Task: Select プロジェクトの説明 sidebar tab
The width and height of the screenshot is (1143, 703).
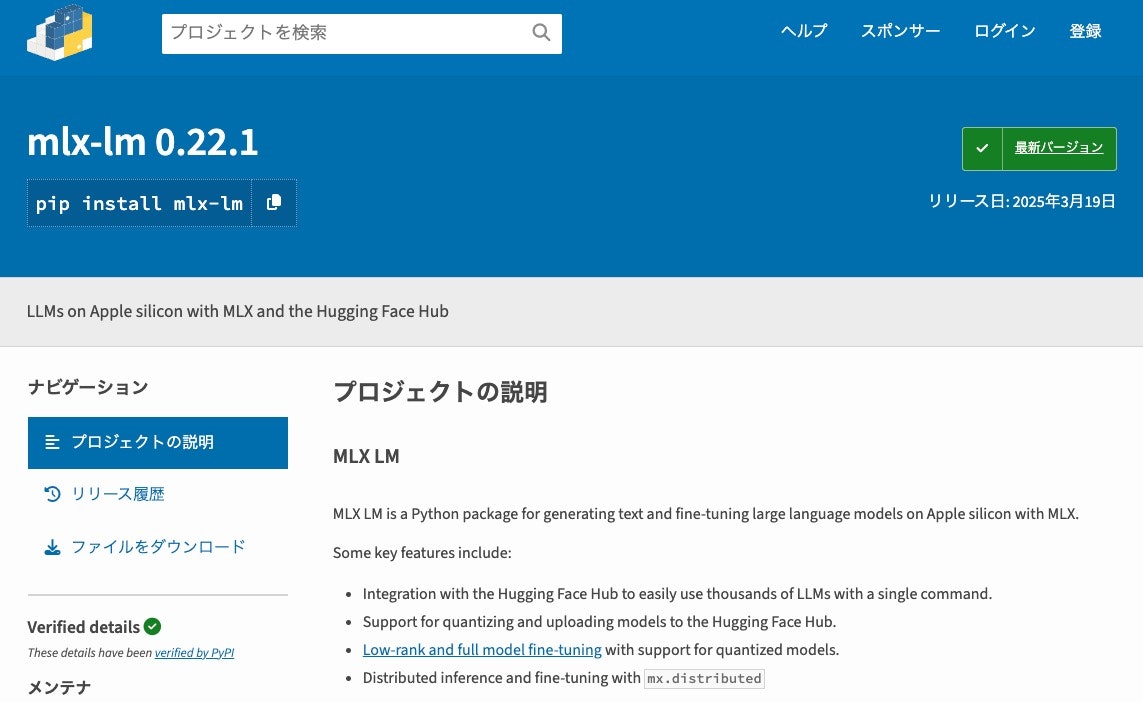Action: point(157,443)
